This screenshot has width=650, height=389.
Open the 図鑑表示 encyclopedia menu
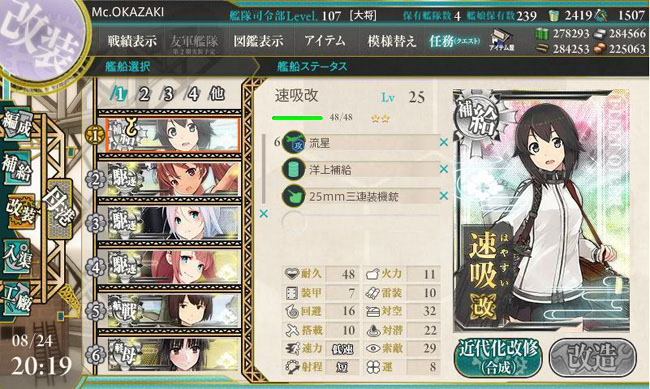pyautogui.click(x=258, y=41)
